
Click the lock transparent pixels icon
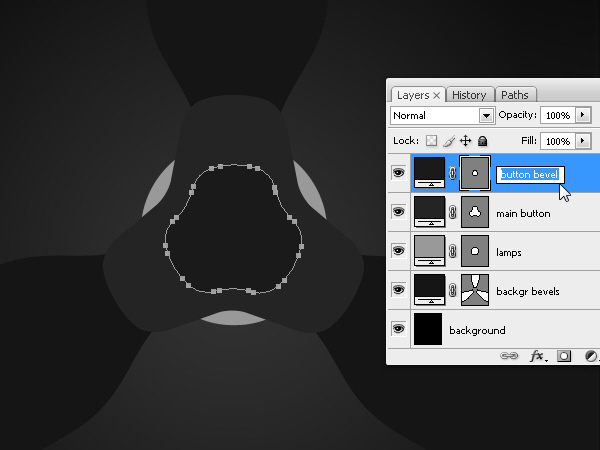tap(432, 141)
